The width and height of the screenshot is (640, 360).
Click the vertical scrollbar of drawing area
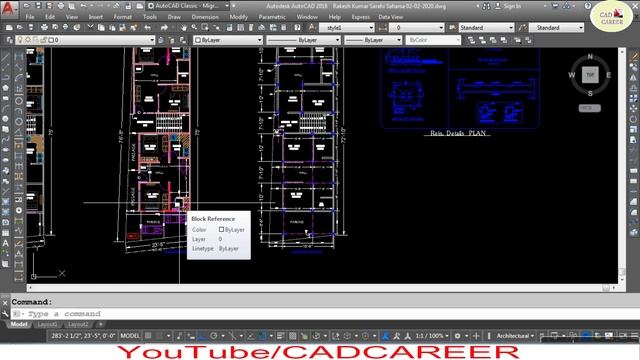click(x=622, y=165)
